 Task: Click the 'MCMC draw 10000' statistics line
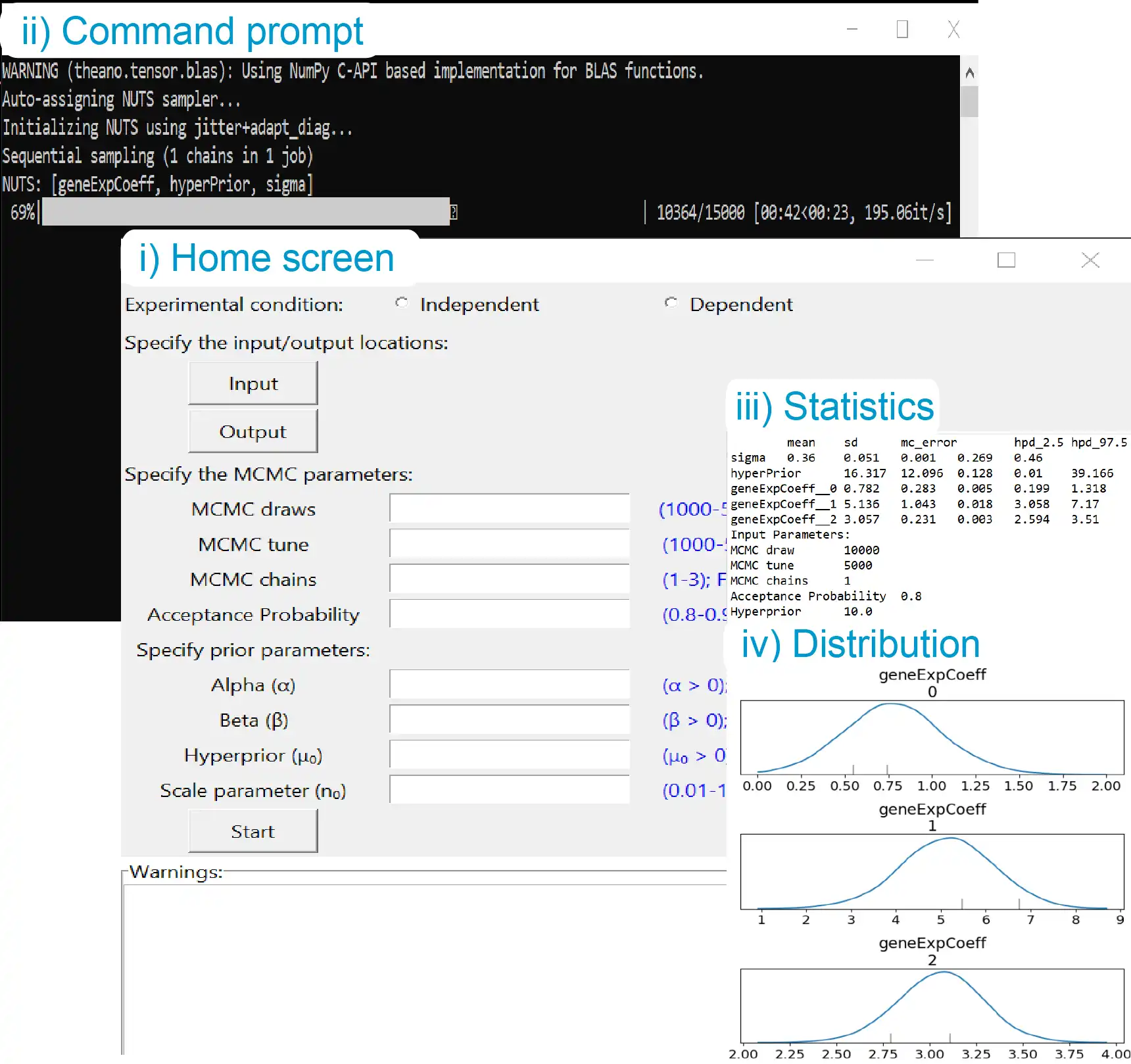[x=805, y=550]
